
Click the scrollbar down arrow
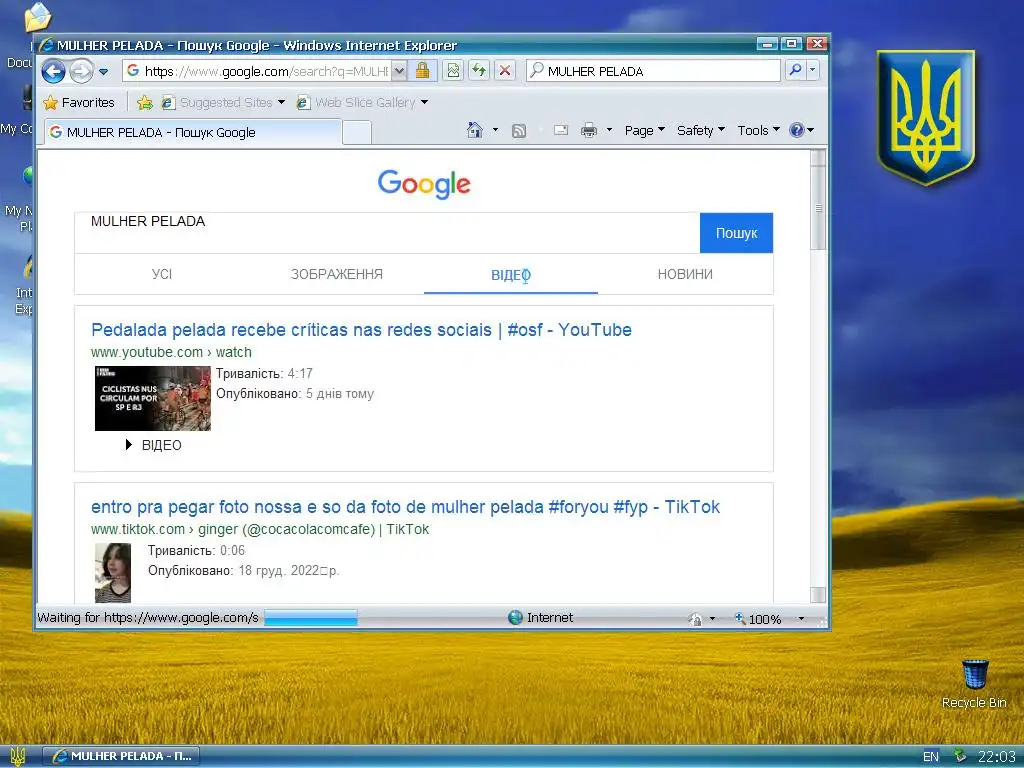[x=818, y=594]
